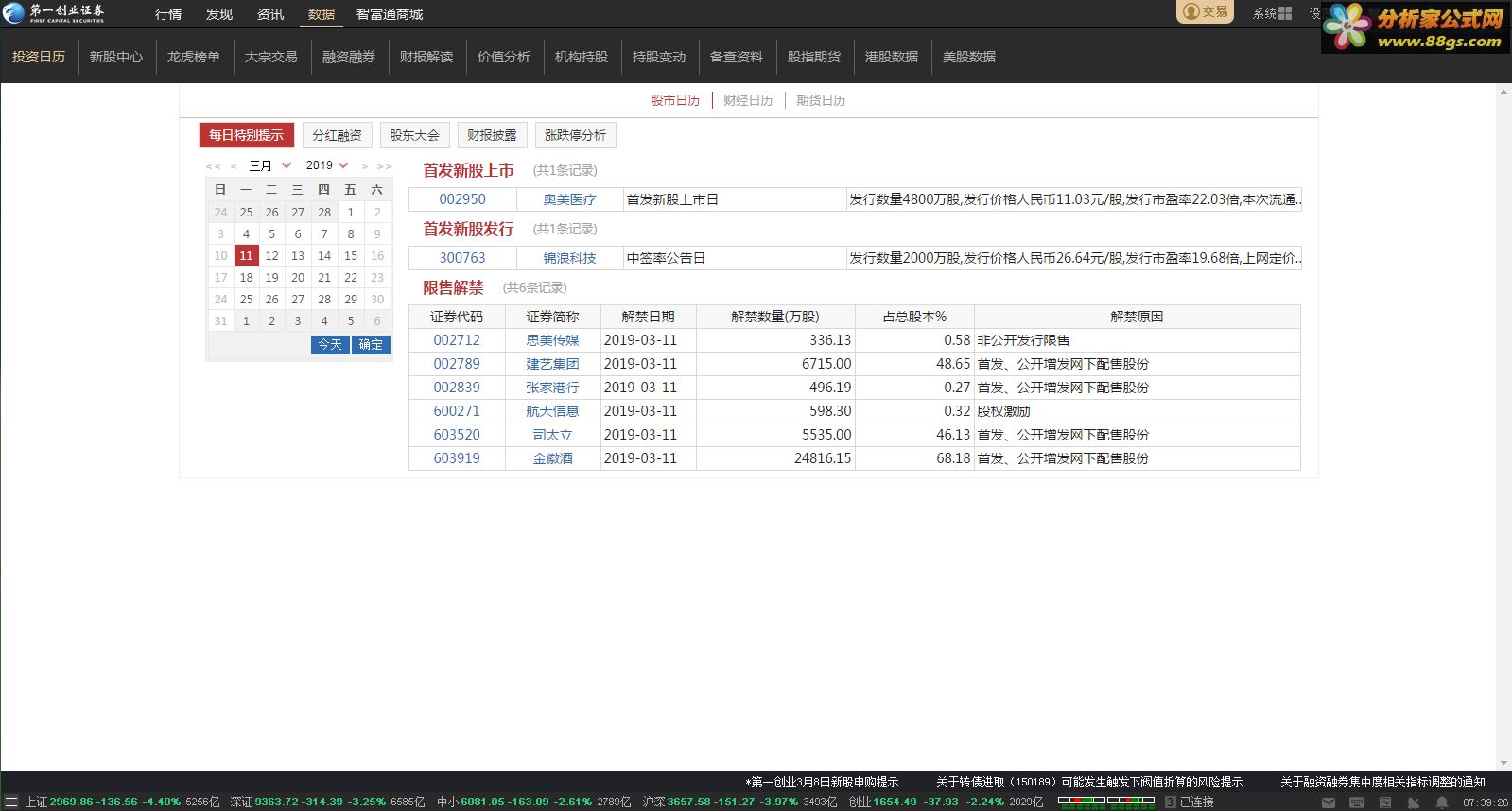The width and height of the screenshot is (1512, 811).
Task: Select the 价值分析 navigation tab
Action: pyautogui.click(x=504, y=57)
